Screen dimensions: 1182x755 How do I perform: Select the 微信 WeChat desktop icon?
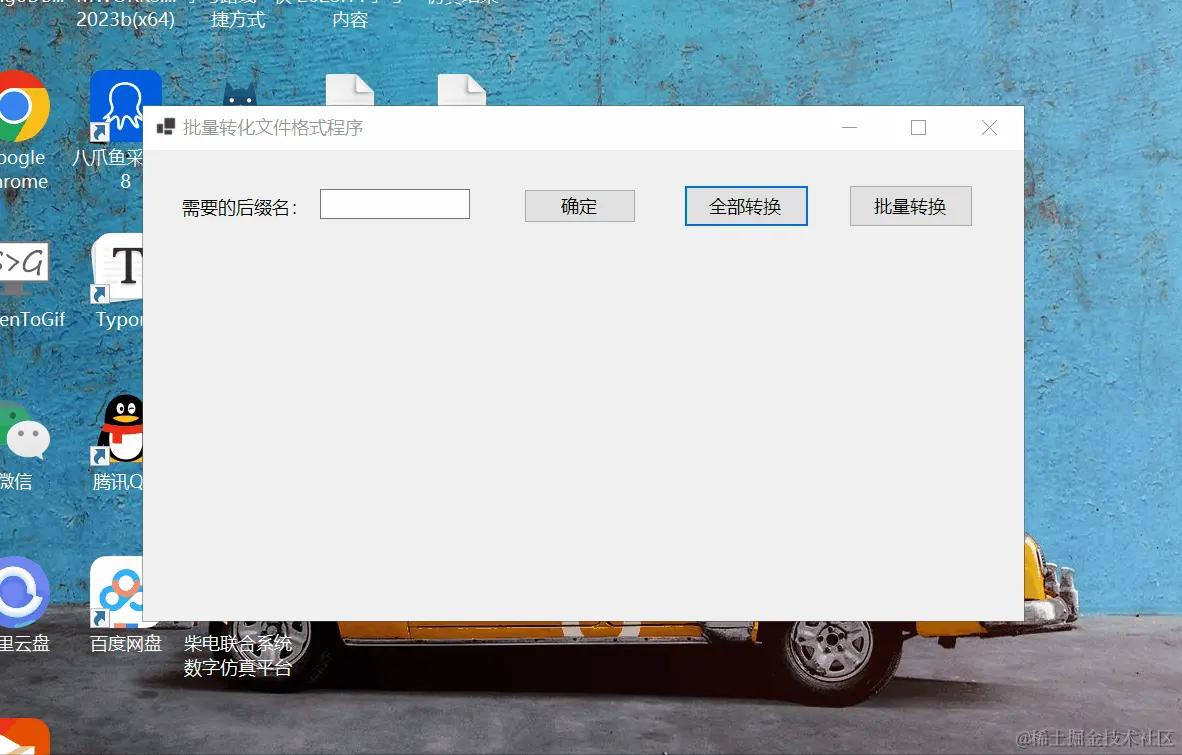[24, 431]
